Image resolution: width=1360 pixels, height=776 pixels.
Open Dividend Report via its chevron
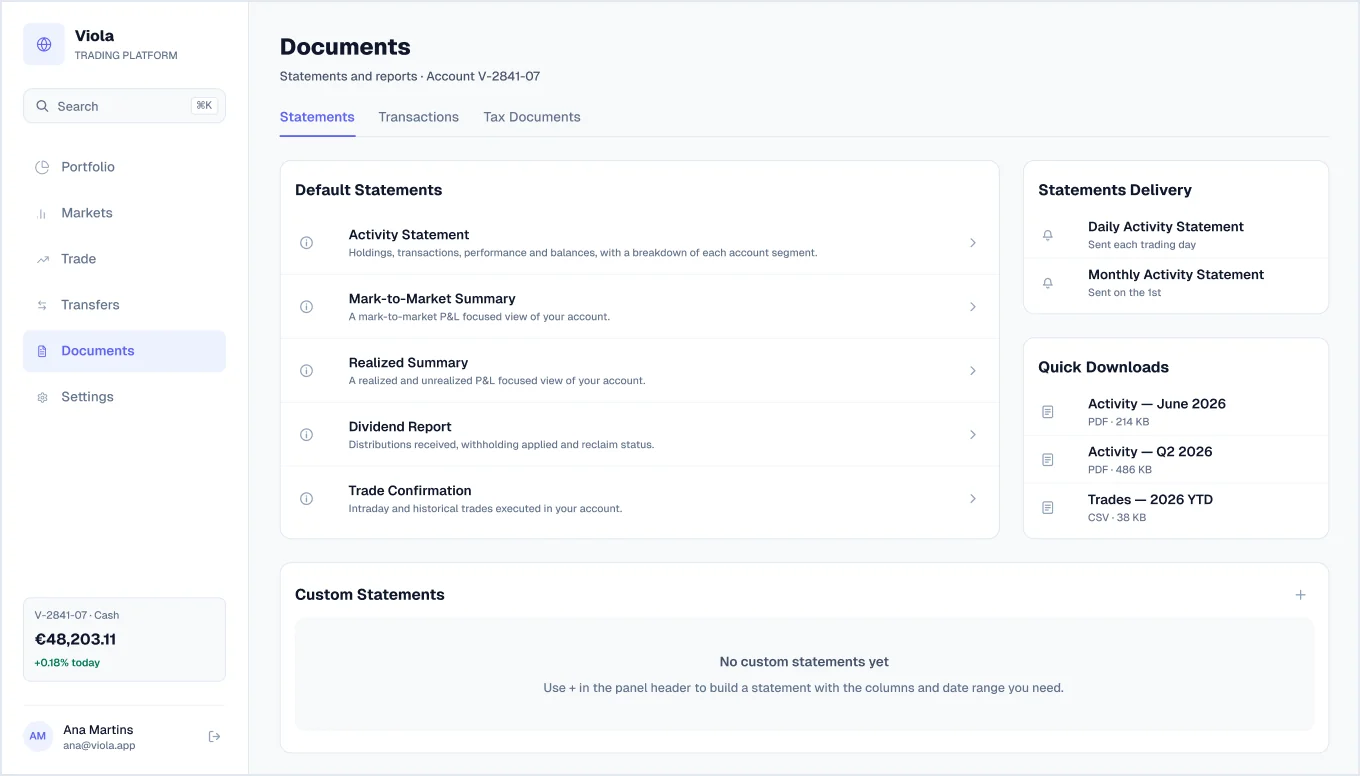pyautogui.click(x=973, y=435)
